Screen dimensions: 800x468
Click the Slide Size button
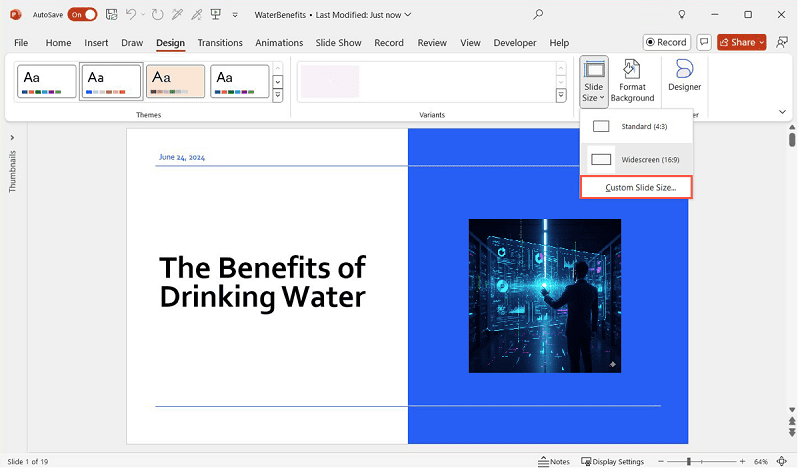pyautogui.click(x=594, y=82)
